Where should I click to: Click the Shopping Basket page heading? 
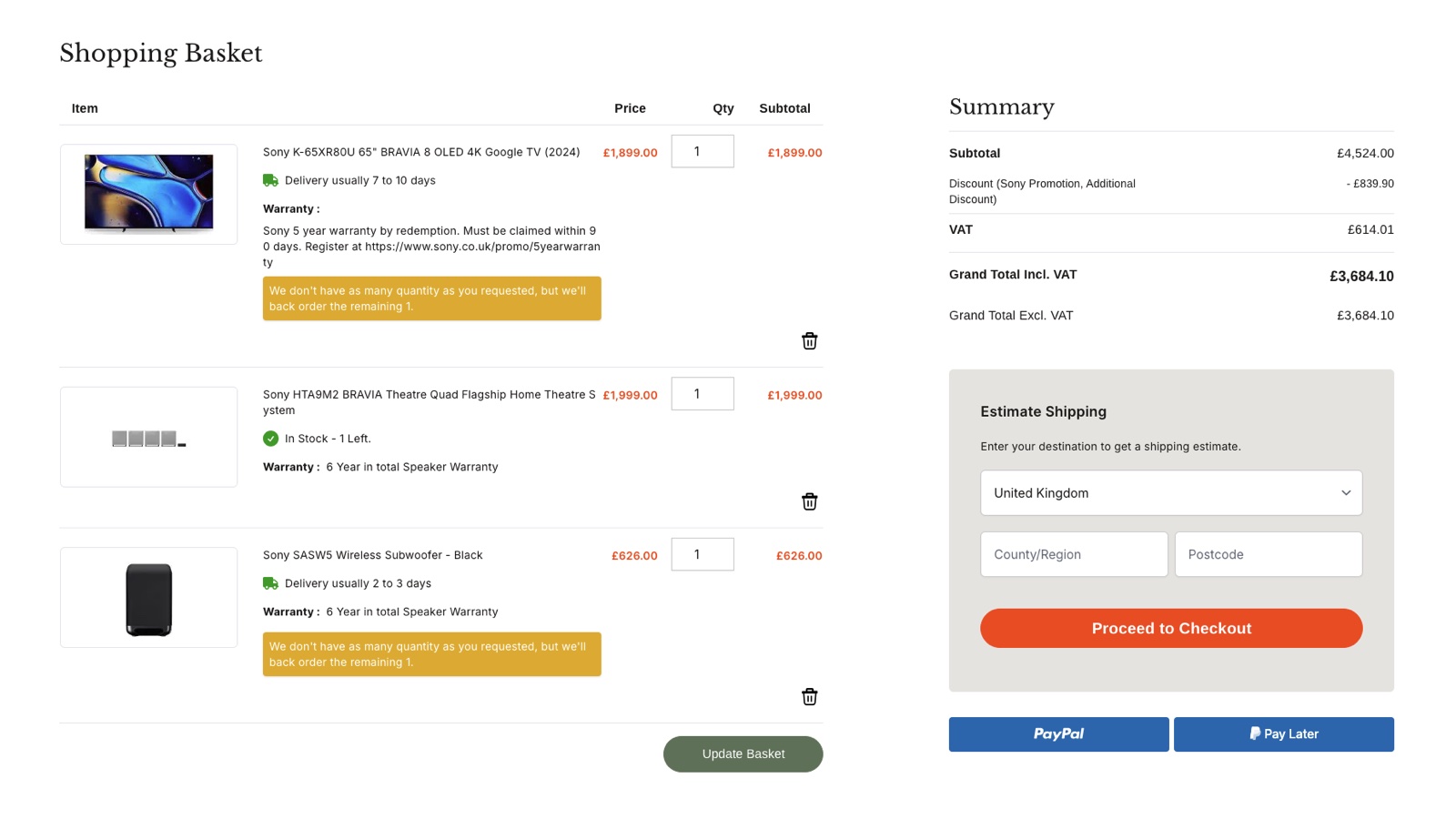pos(161,54)
